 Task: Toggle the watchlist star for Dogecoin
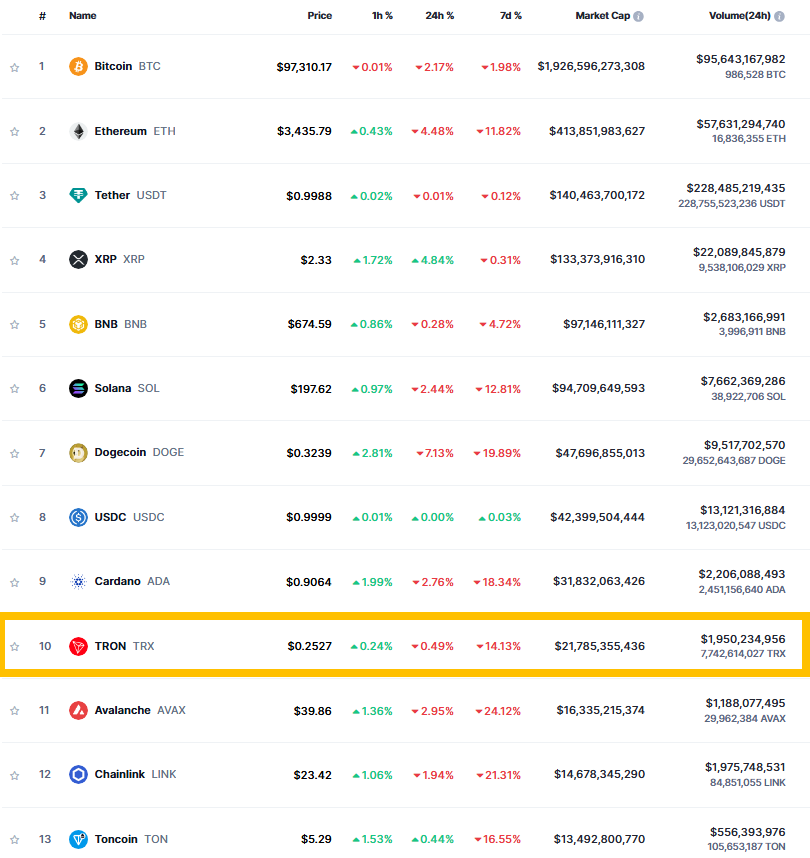pos(15,454)
